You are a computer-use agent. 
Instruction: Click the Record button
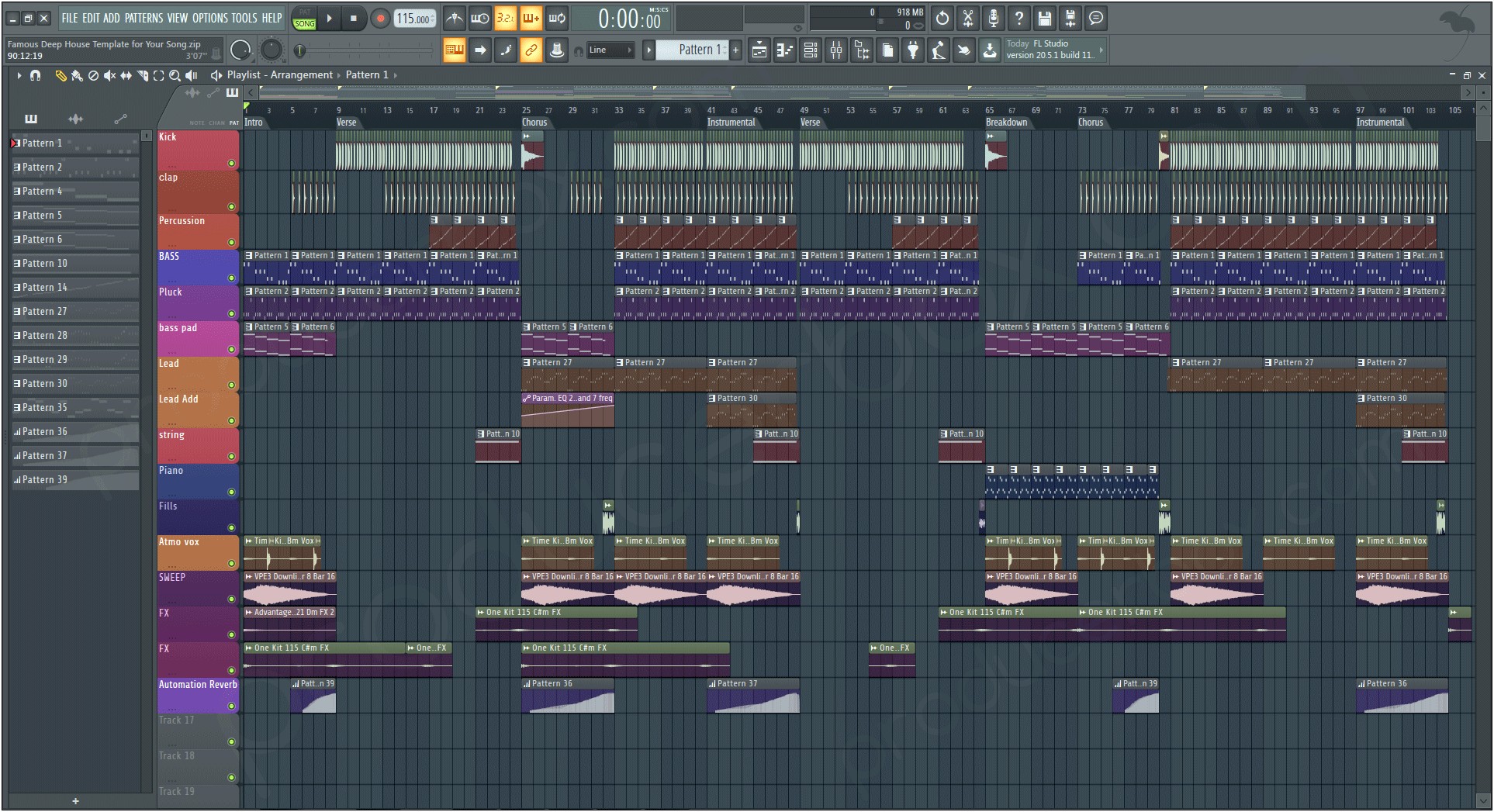pyautogui.click(x=379, y=19)
